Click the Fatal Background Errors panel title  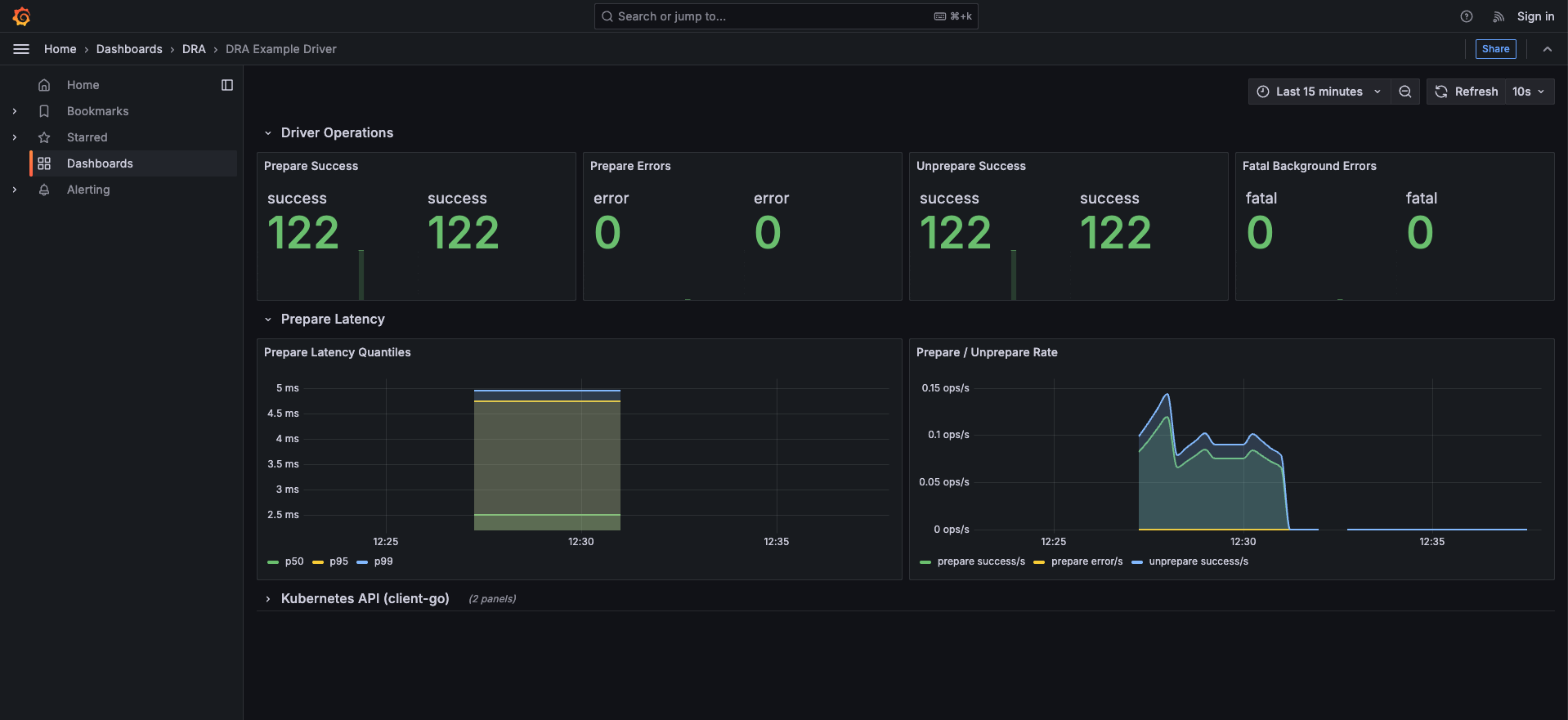point(1309,166)
